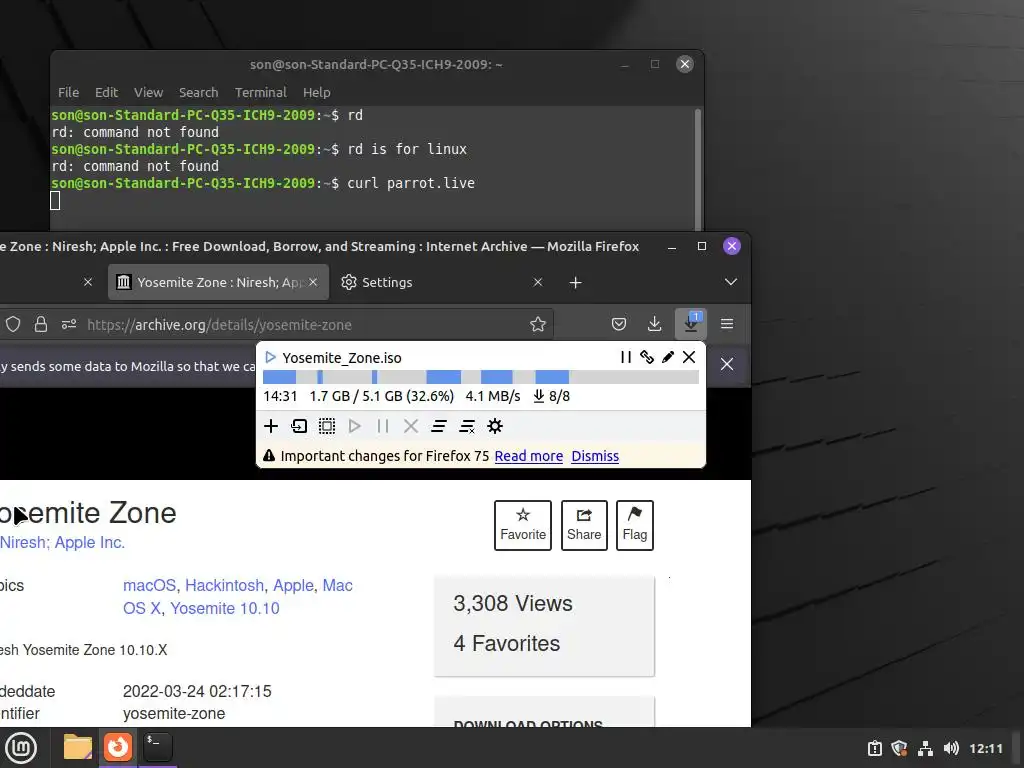
Task: Click the 12:11 clock in the taskbar
Action: tap(985, 748)
